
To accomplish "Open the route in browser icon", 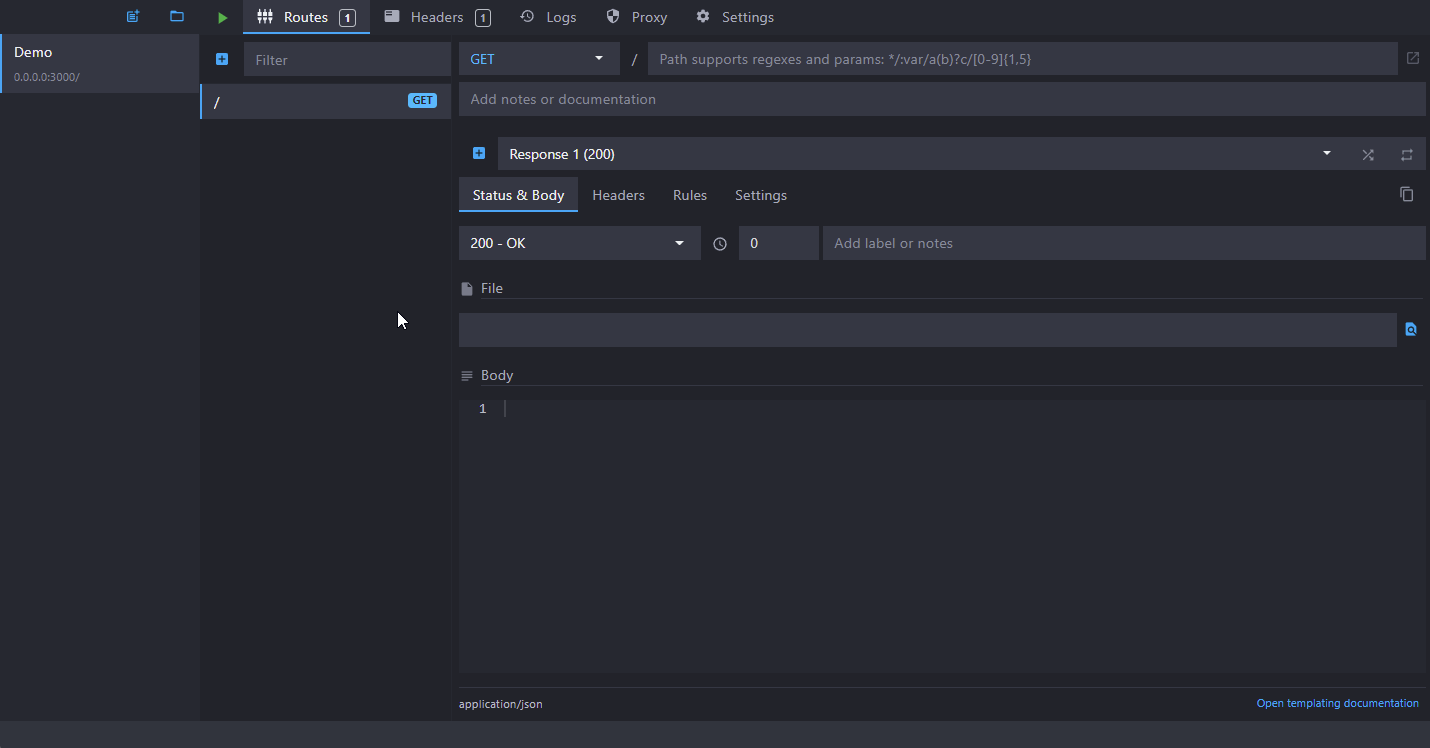I will (x=1413, y=58).
